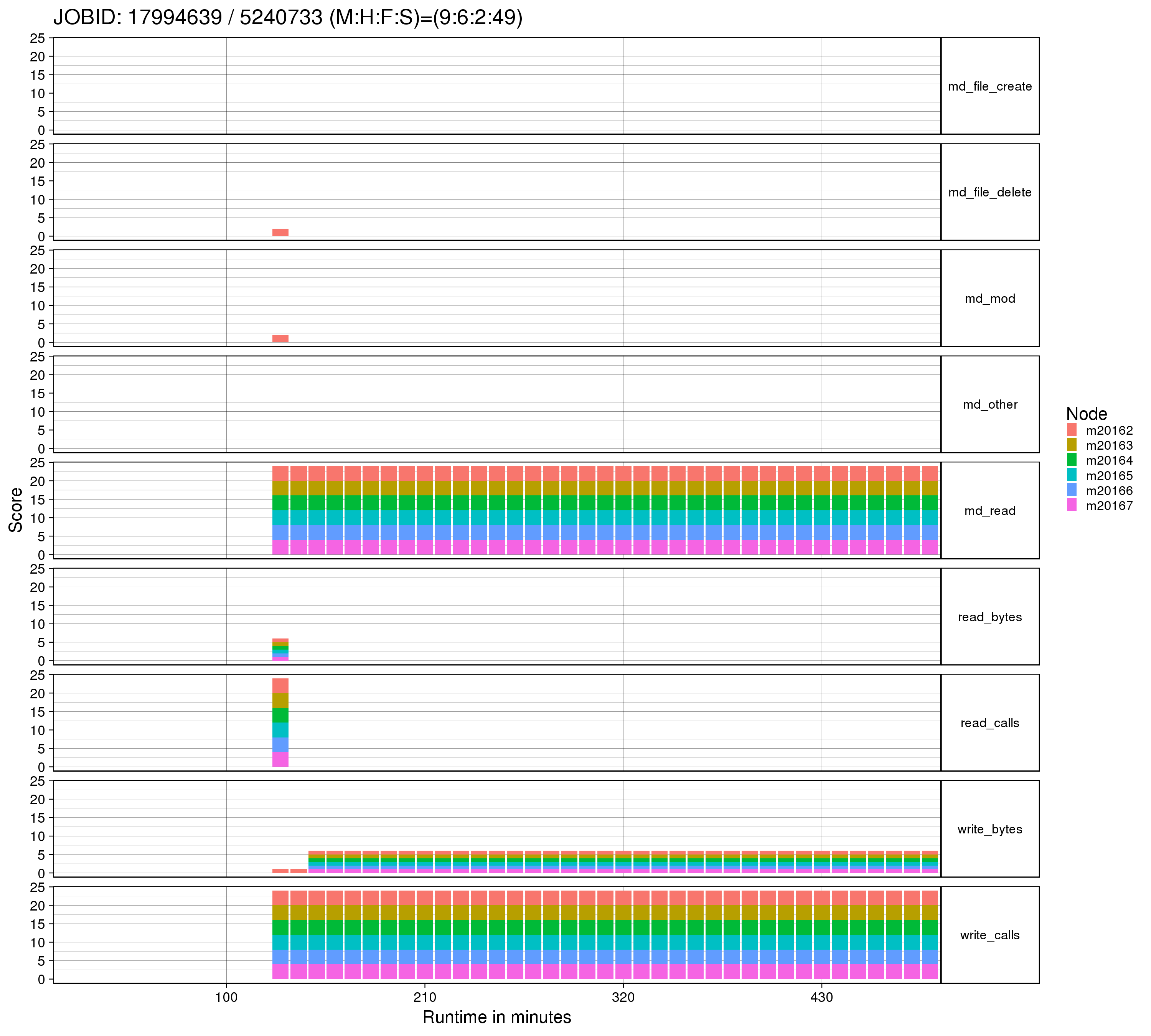Click the stacked bar in read_calls panel

(280, 723)
